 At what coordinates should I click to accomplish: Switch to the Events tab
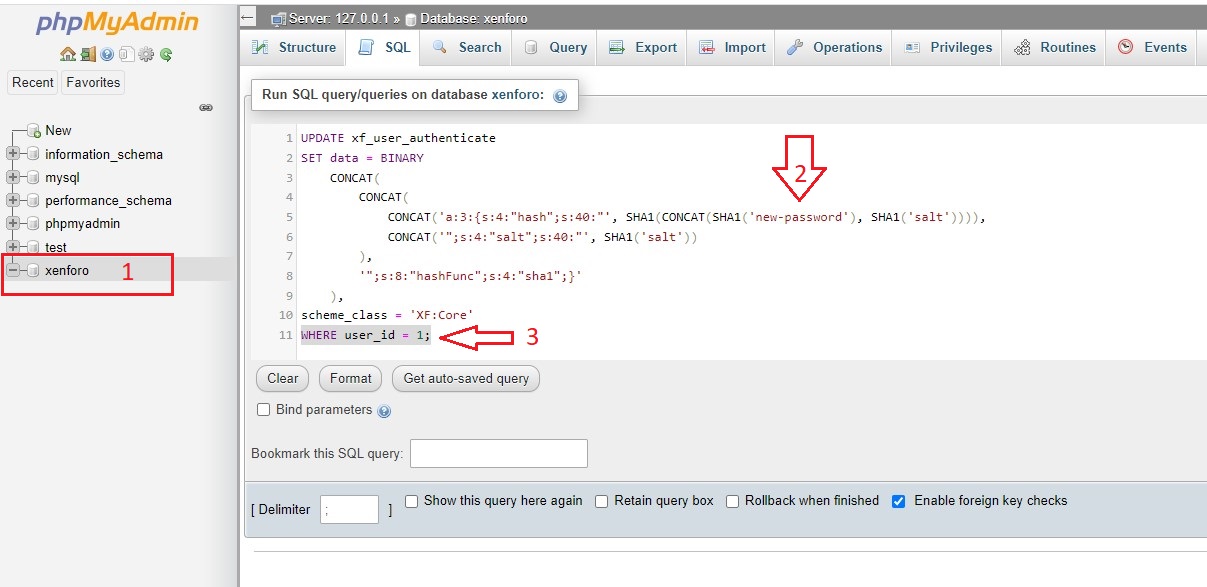1151,47
